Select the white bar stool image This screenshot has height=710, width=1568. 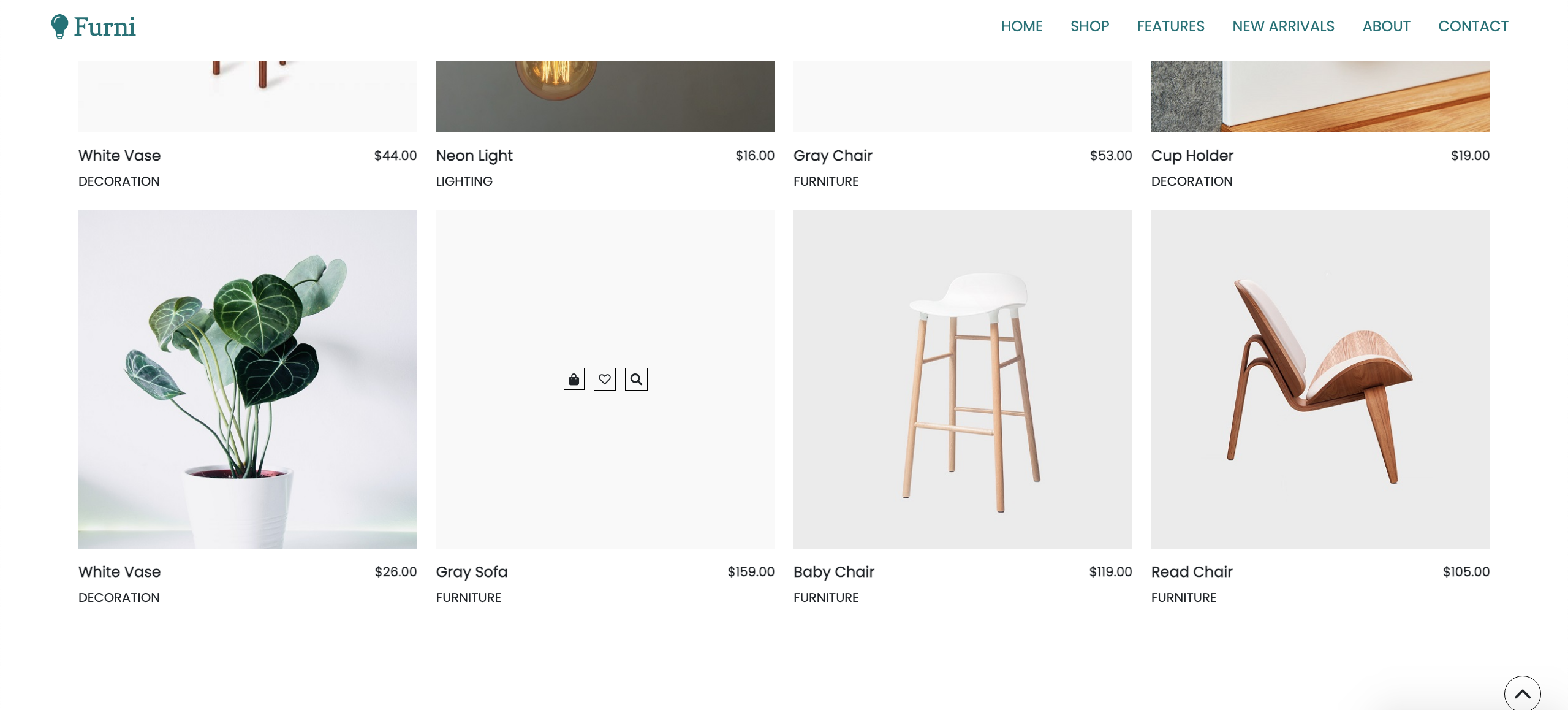pos(962,379)
